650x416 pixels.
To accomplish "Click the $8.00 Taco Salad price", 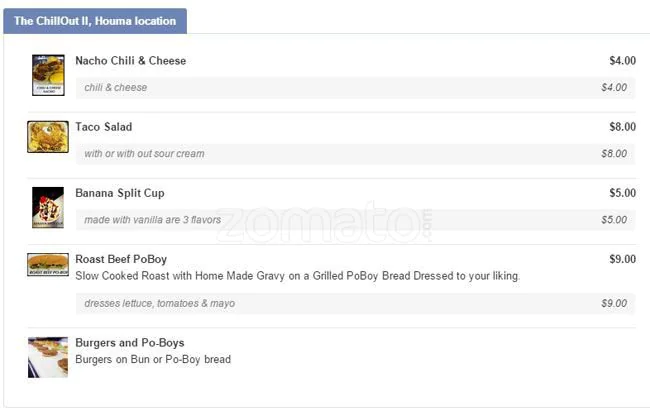I will (x=622, y=127).
